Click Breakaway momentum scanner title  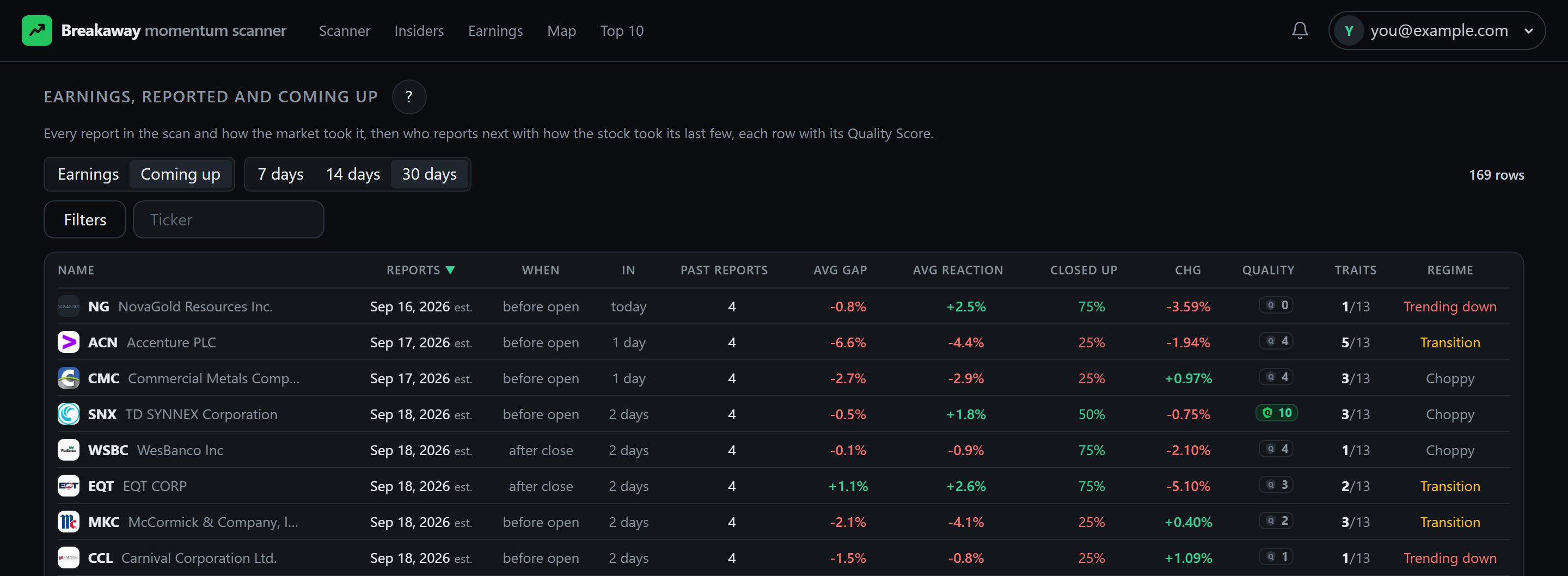174,30
